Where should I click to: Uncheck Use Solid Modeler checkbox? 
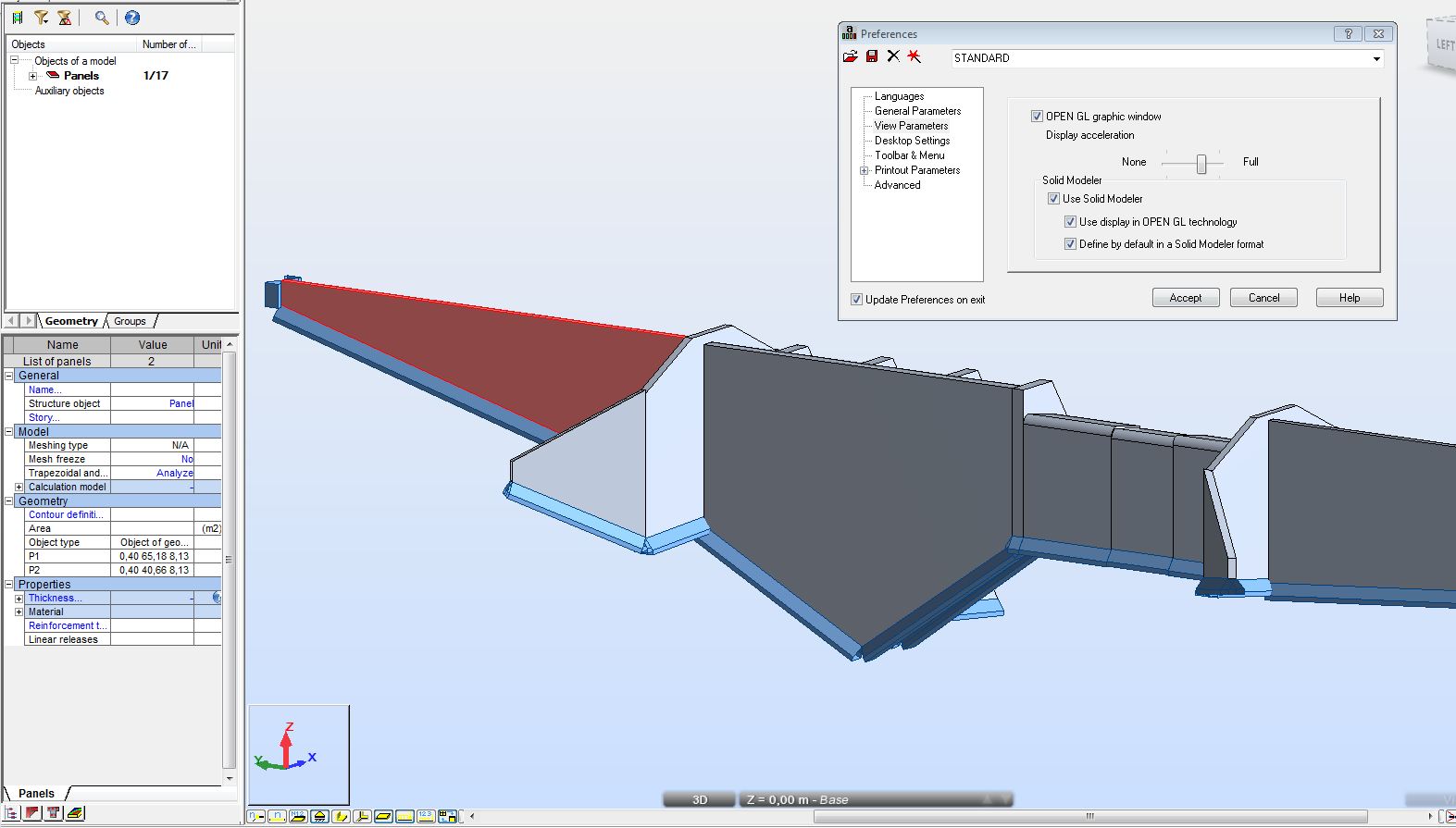[1053, 199]
